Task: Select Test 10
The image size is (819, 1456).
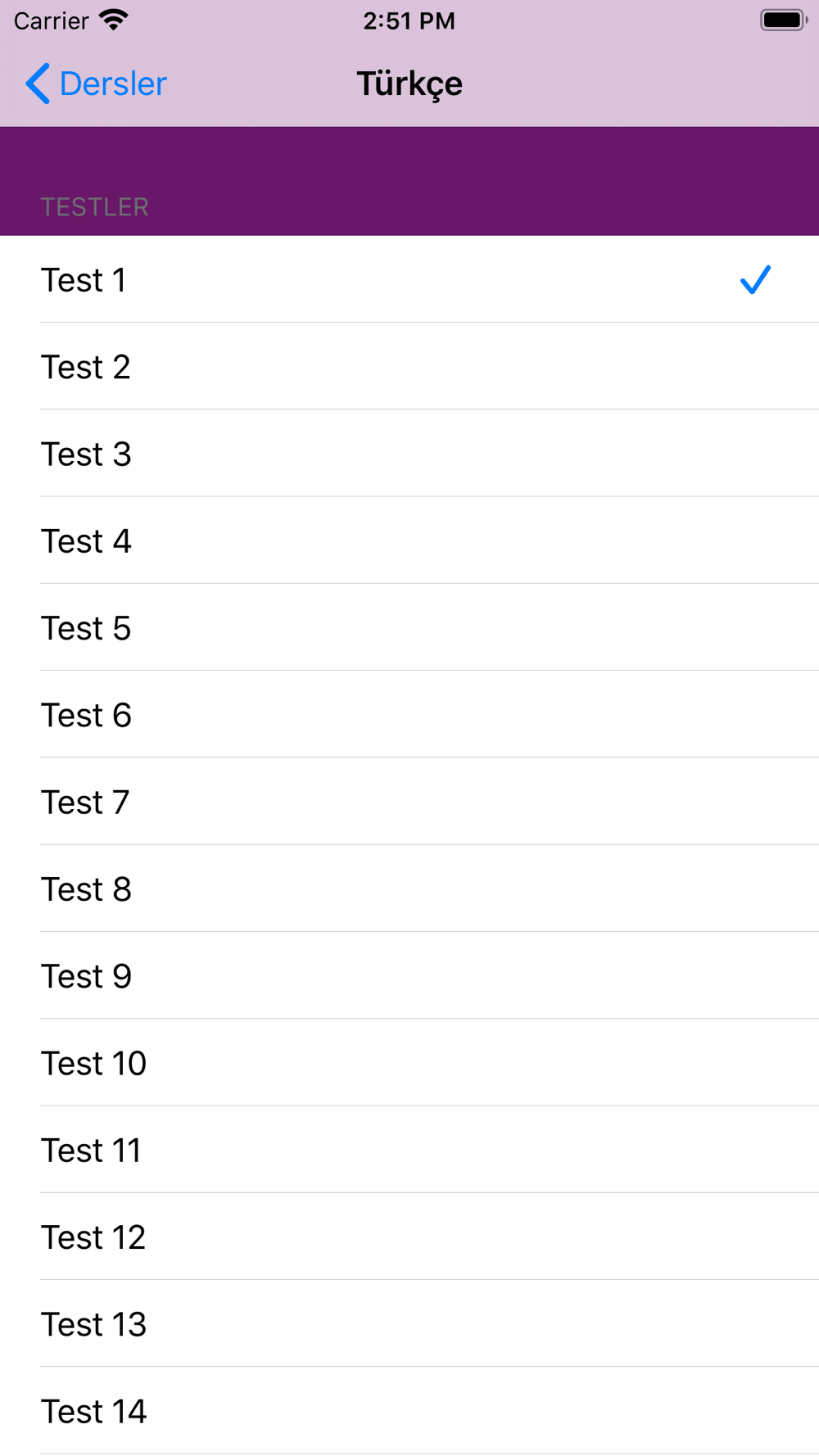Action: (x=409, y=1063)
